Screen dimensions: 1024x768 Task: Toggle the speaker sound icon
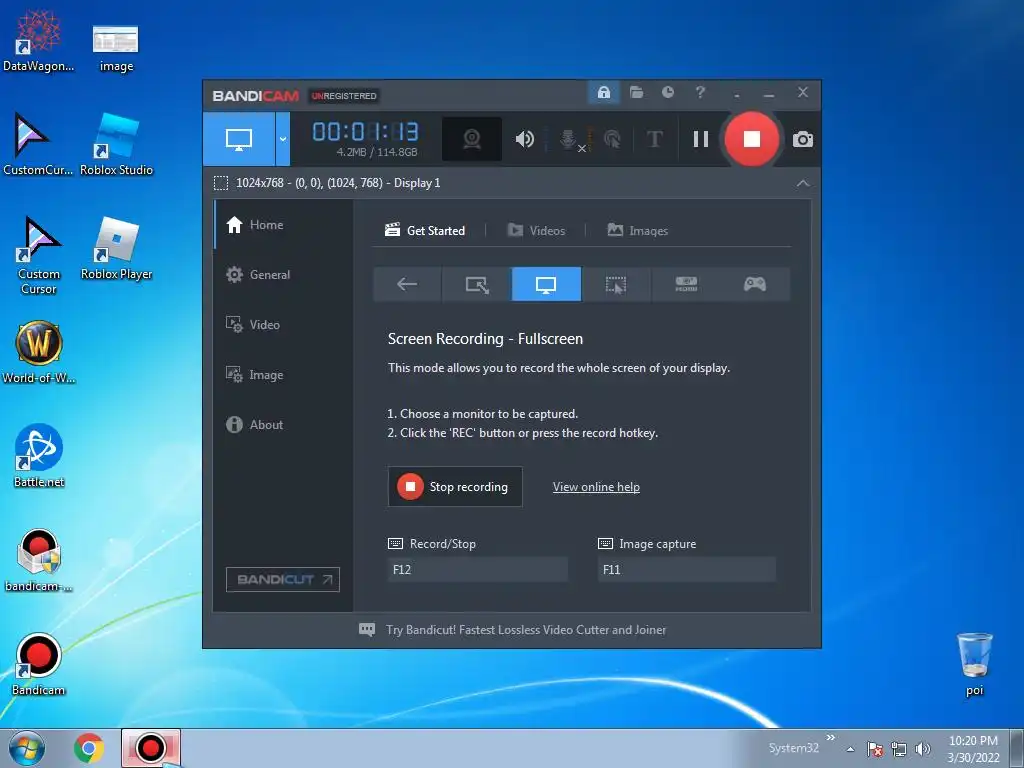pyautogui.click(x=524, y=139)
